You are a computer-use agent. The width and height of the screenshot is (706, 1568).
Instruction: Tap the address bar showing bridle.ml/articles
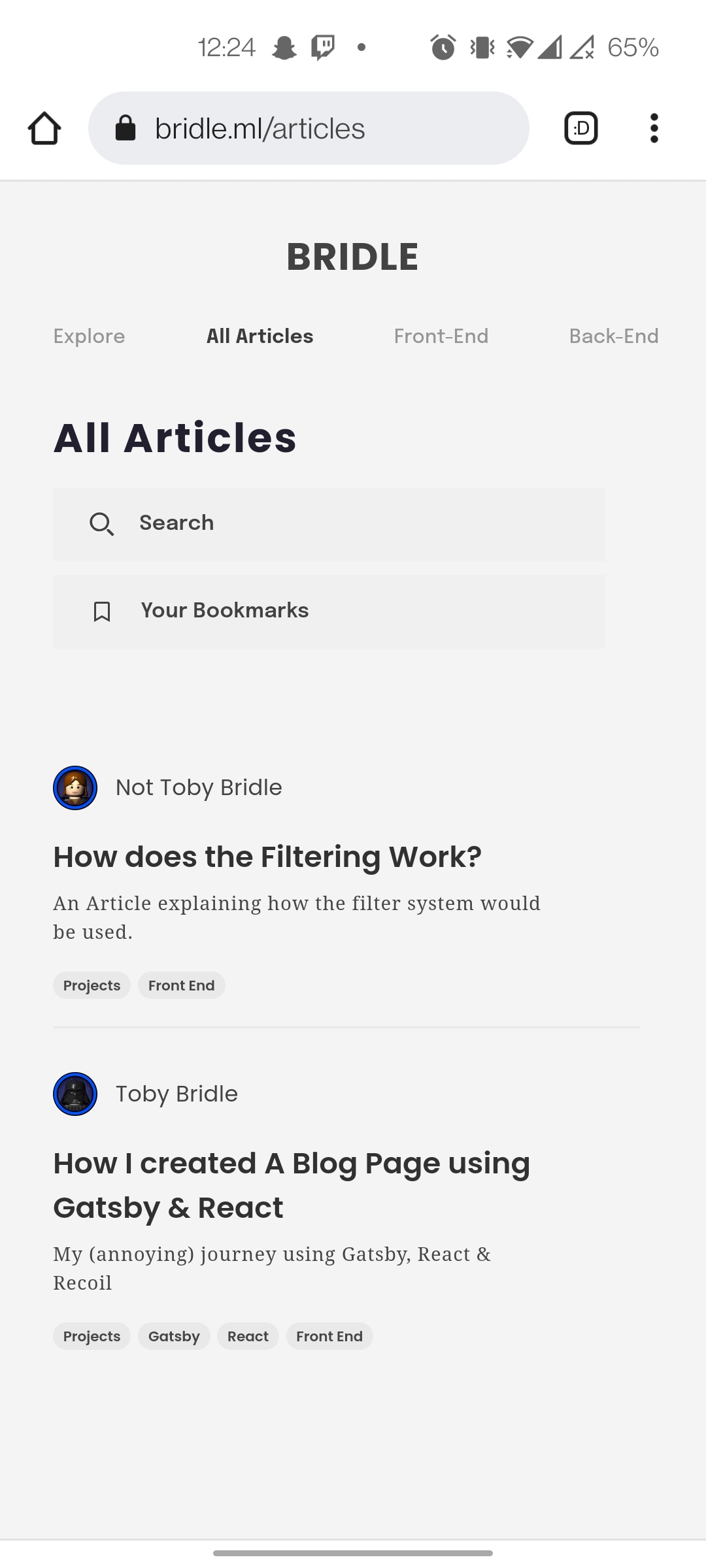click(309, 127)
